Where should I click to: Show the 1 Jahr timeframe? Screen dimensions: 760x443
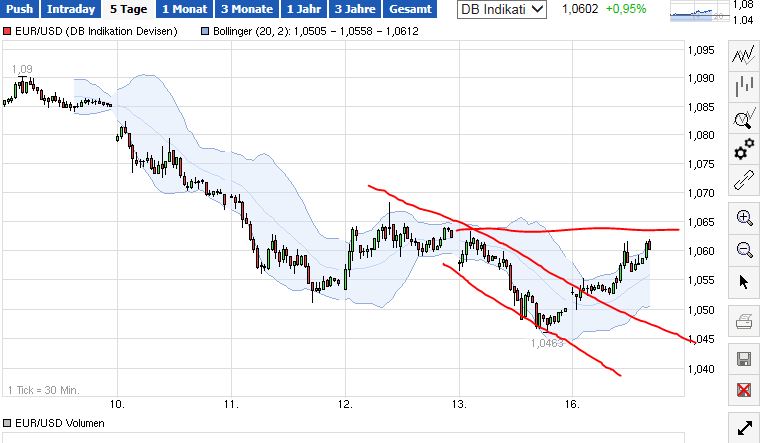(304, 9)
